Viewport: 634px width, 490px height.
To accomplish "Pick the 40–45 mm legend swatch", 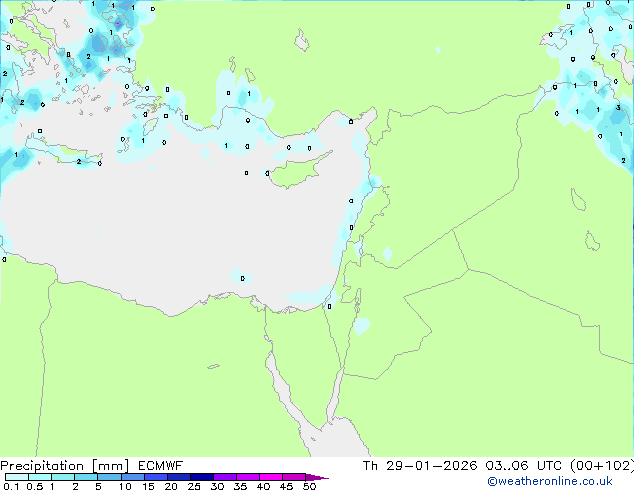I will 270,477.
